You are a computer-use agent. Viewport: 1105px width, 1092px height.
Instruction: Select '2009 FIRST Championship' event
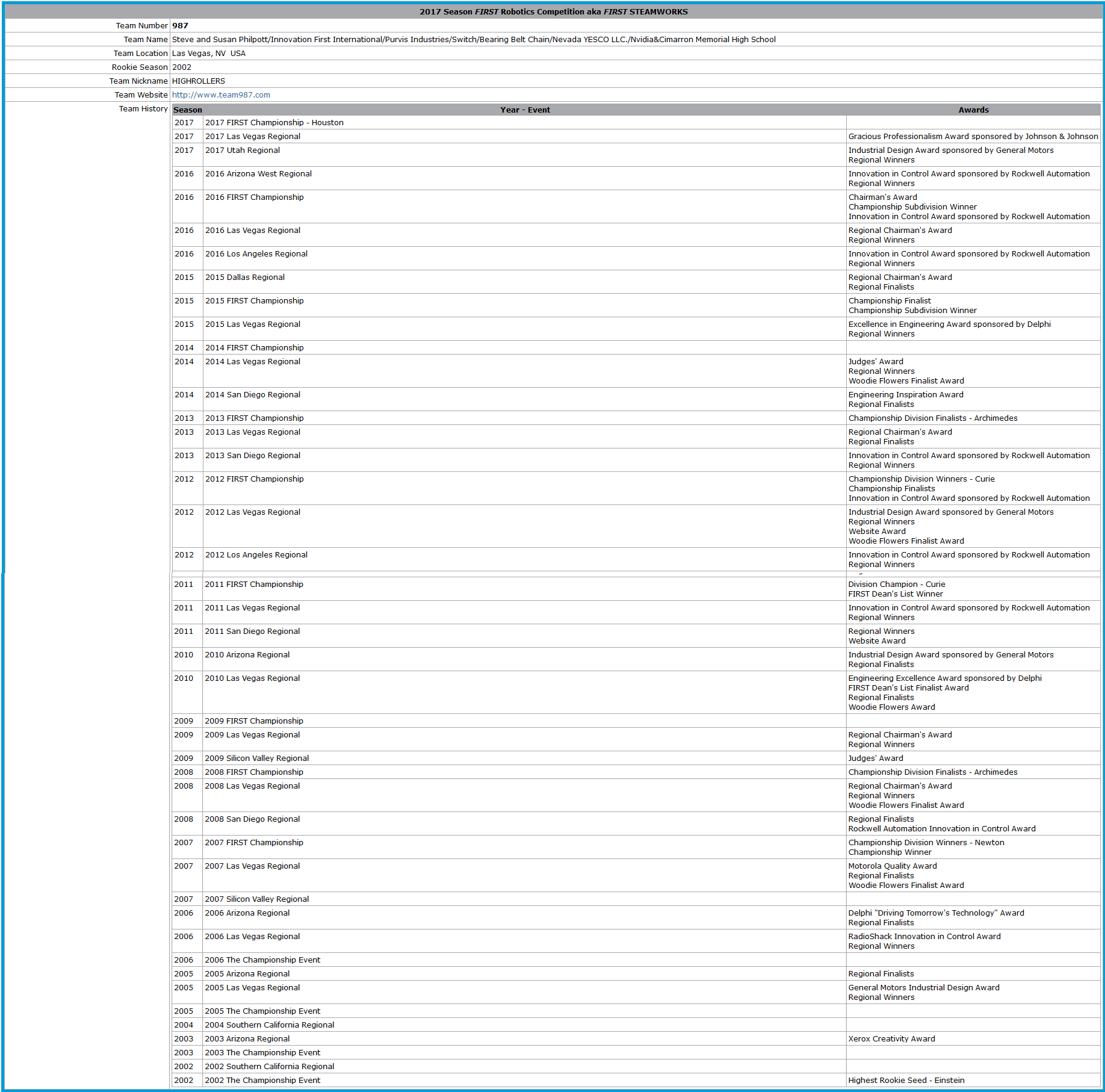[254, 721]
